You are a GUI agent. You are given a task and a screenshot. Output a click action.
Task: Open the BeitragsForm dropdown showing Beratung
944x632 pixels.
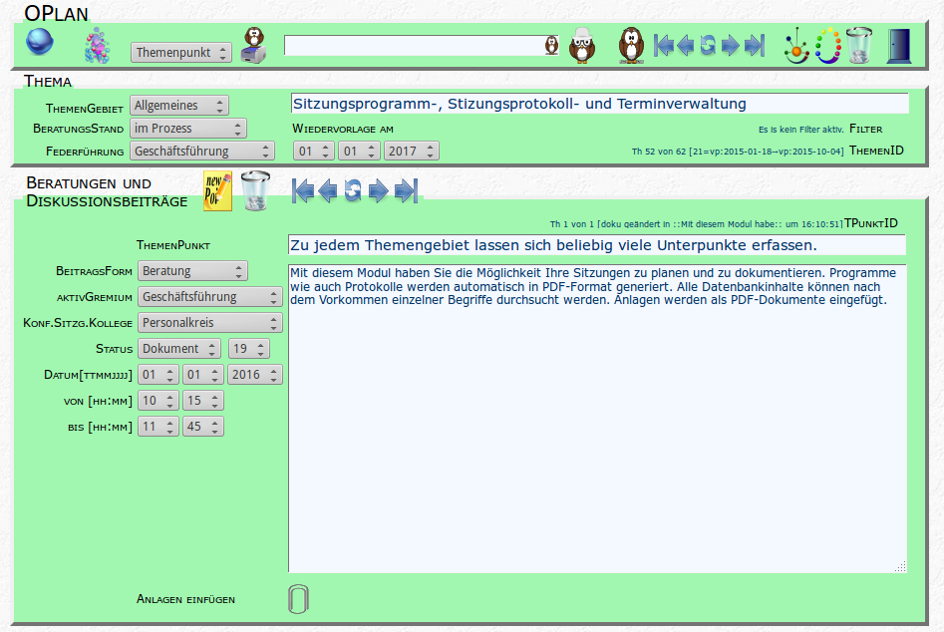(192, 271)
